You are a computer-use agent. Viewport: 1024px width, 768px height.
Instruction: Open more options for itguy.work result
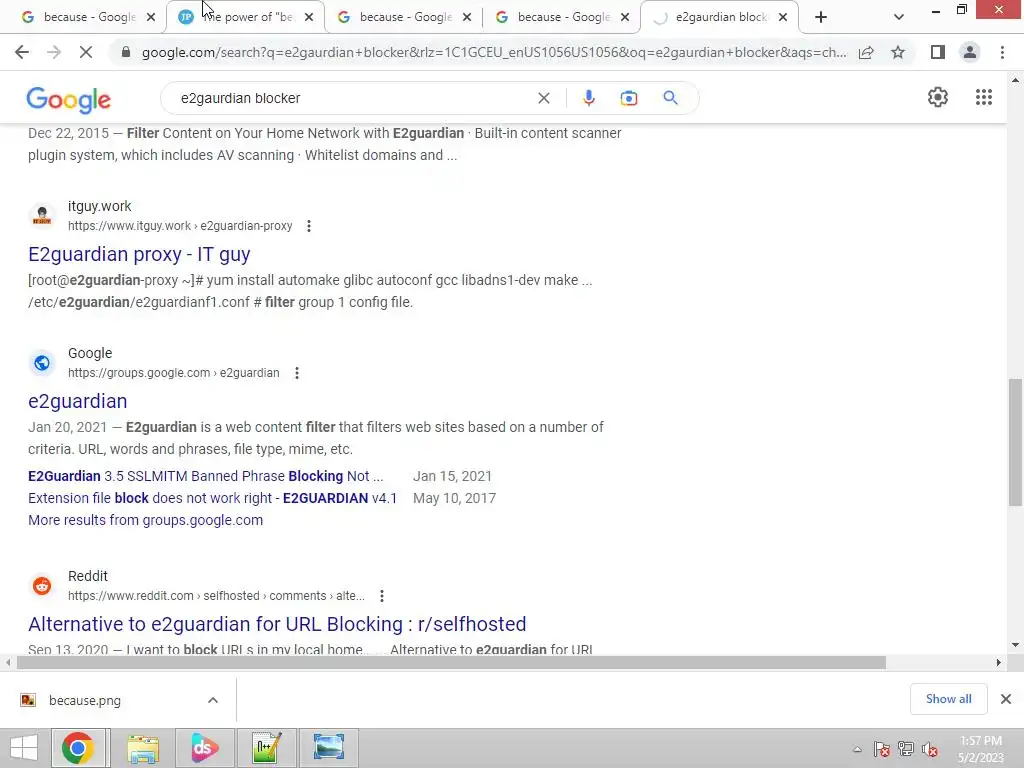pyautogui.click(x=309, y=226)
